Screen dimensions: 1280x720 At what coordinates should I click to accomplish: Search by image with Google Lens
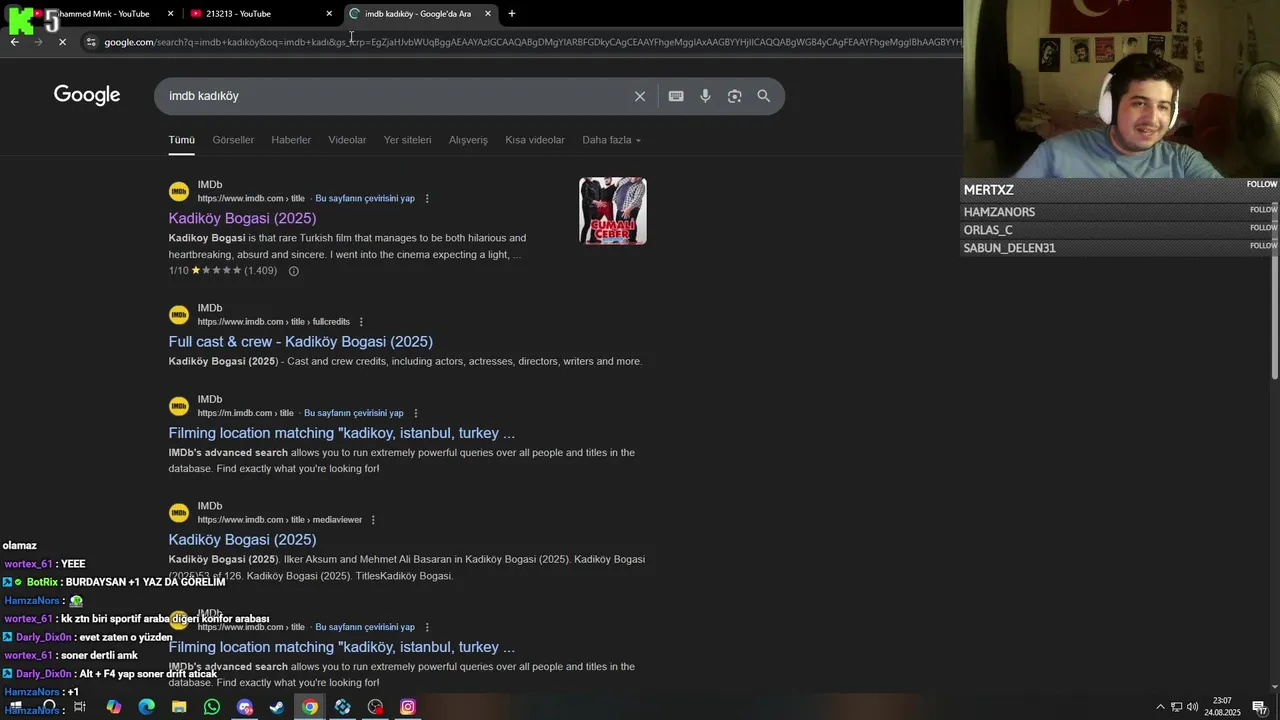(x=734, y=96)
